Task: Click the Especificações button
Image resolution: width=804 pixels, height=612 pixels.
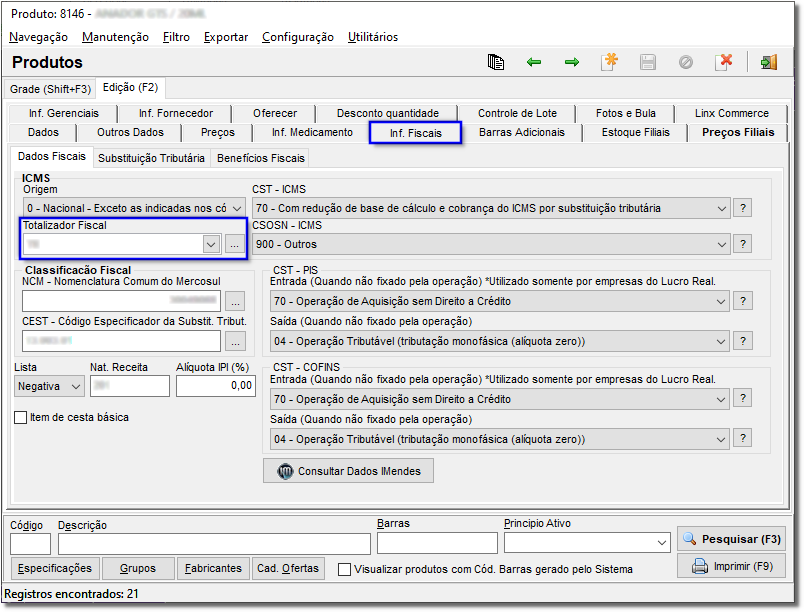Action: coord(55,568)
